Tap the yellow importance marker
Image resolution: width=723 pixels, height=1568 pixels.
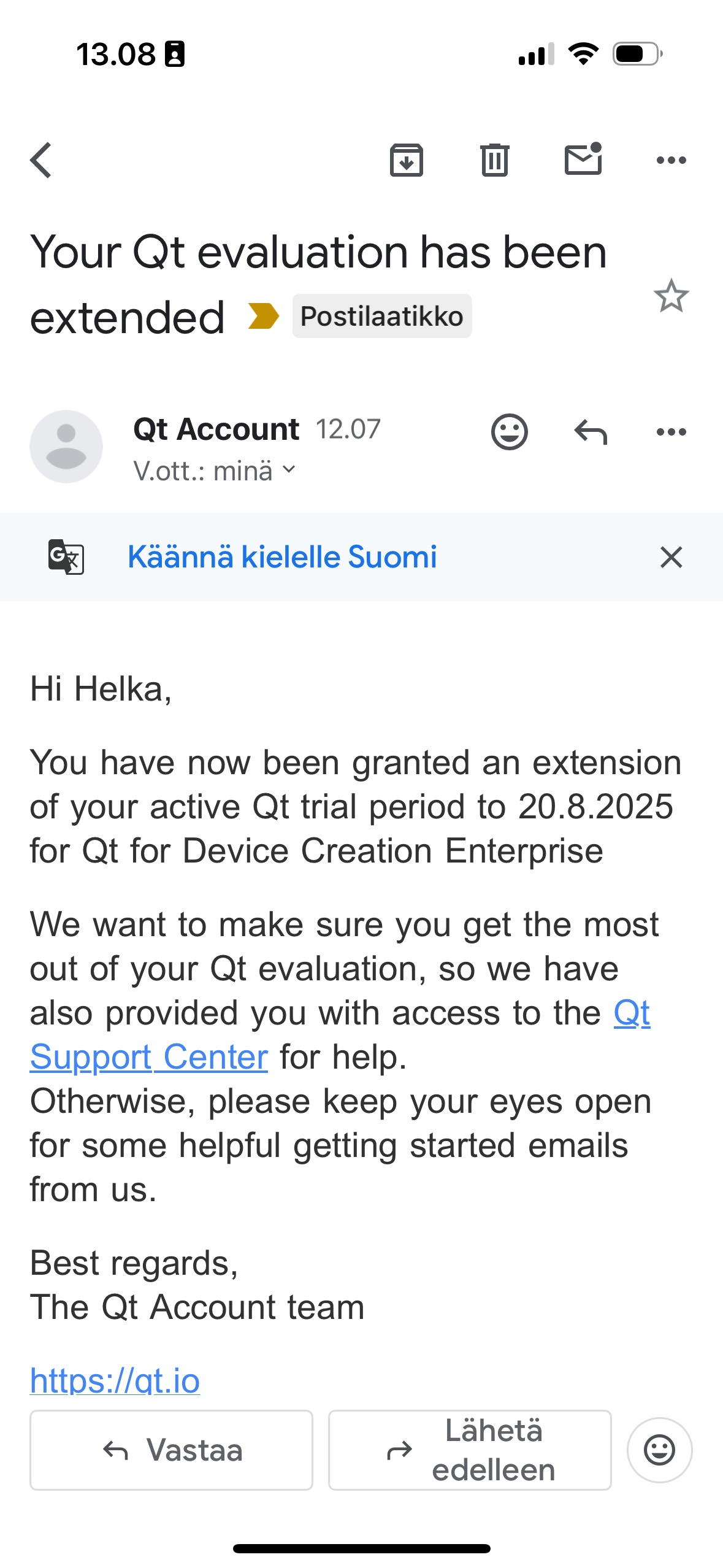pos(264,317)
